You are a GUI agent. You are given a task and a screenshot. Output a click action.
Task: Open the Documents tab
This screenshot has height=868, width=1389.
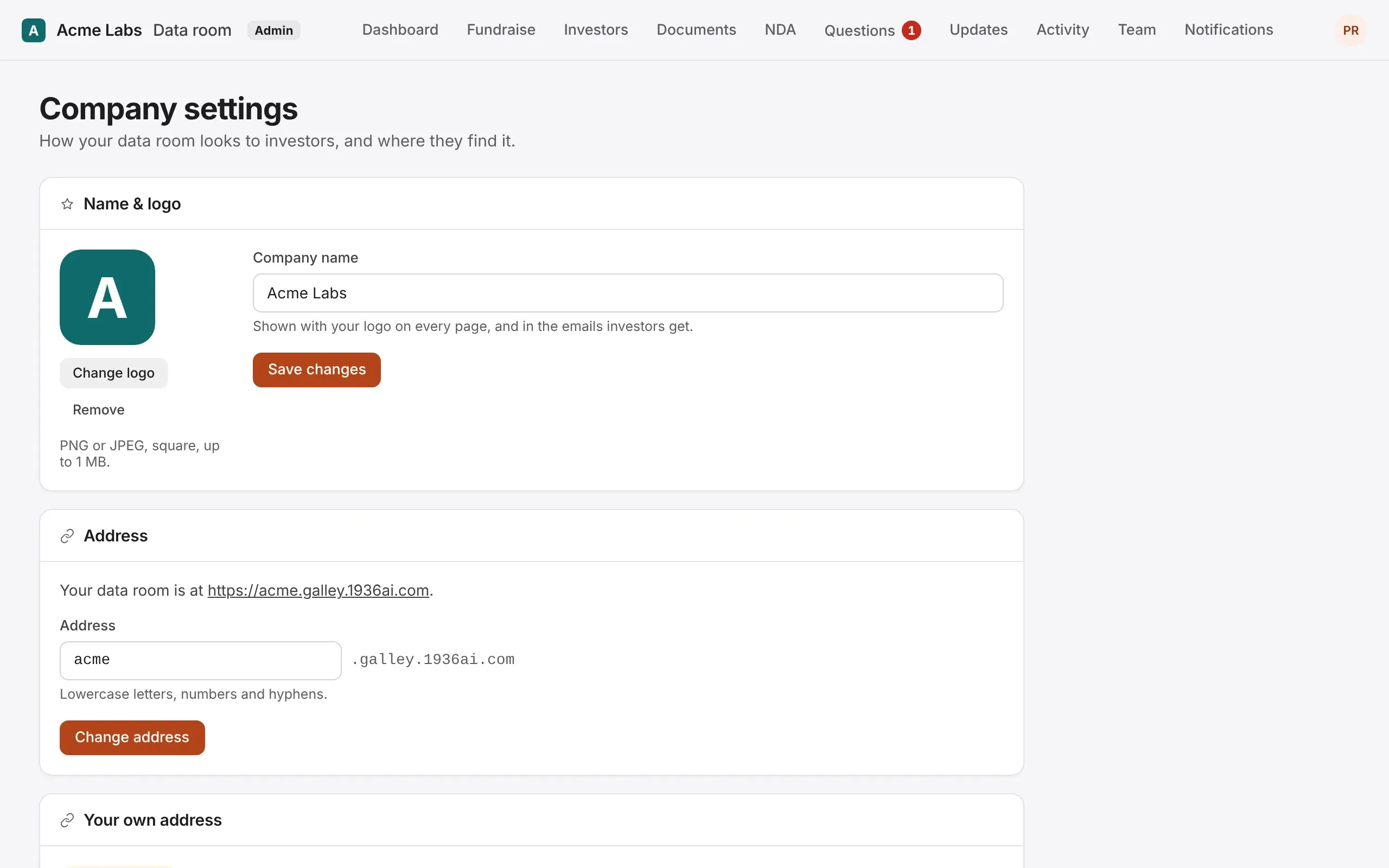(696, 30)
